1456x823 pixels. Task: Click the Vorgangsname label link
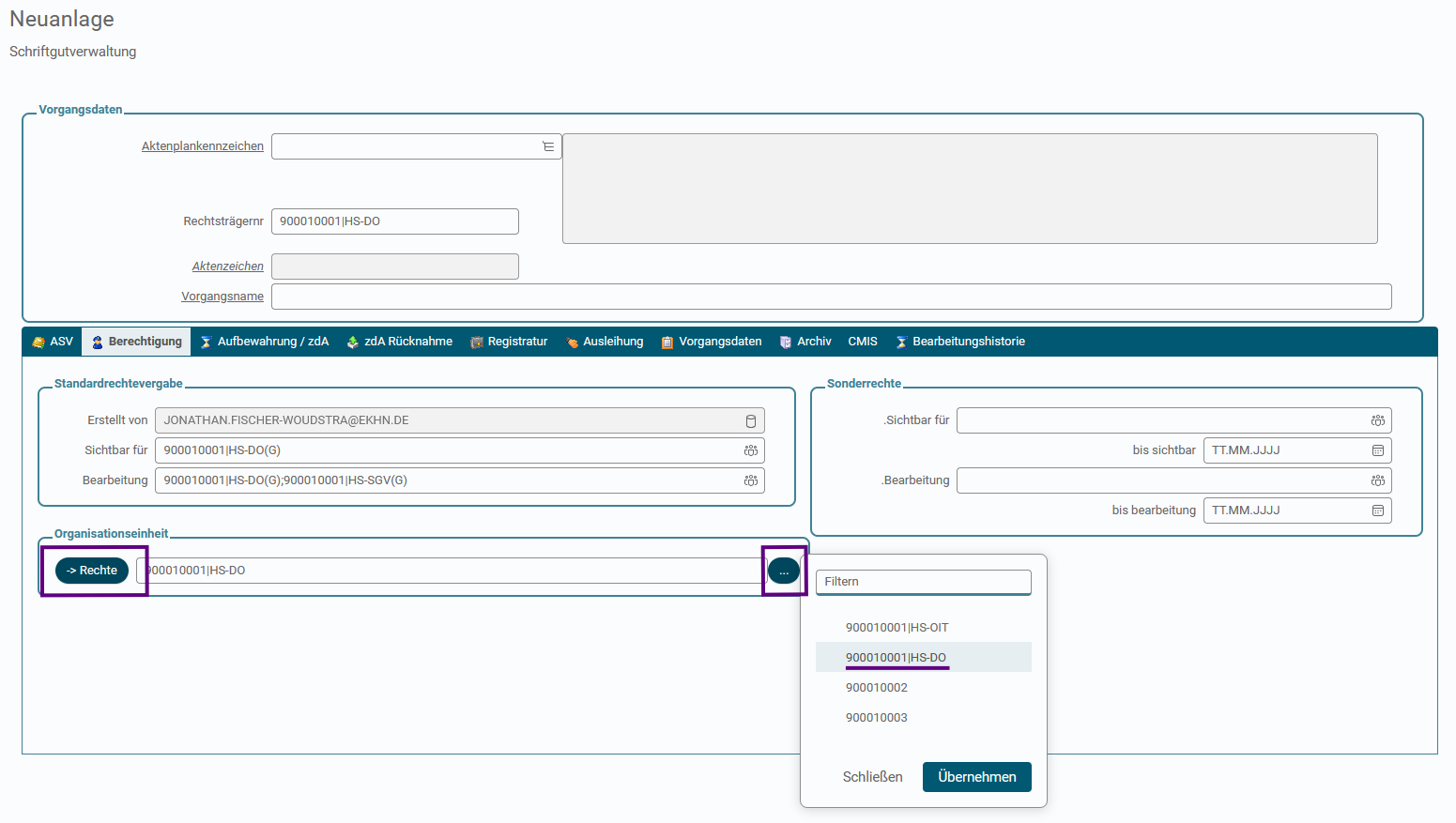(x=222, y=297)
